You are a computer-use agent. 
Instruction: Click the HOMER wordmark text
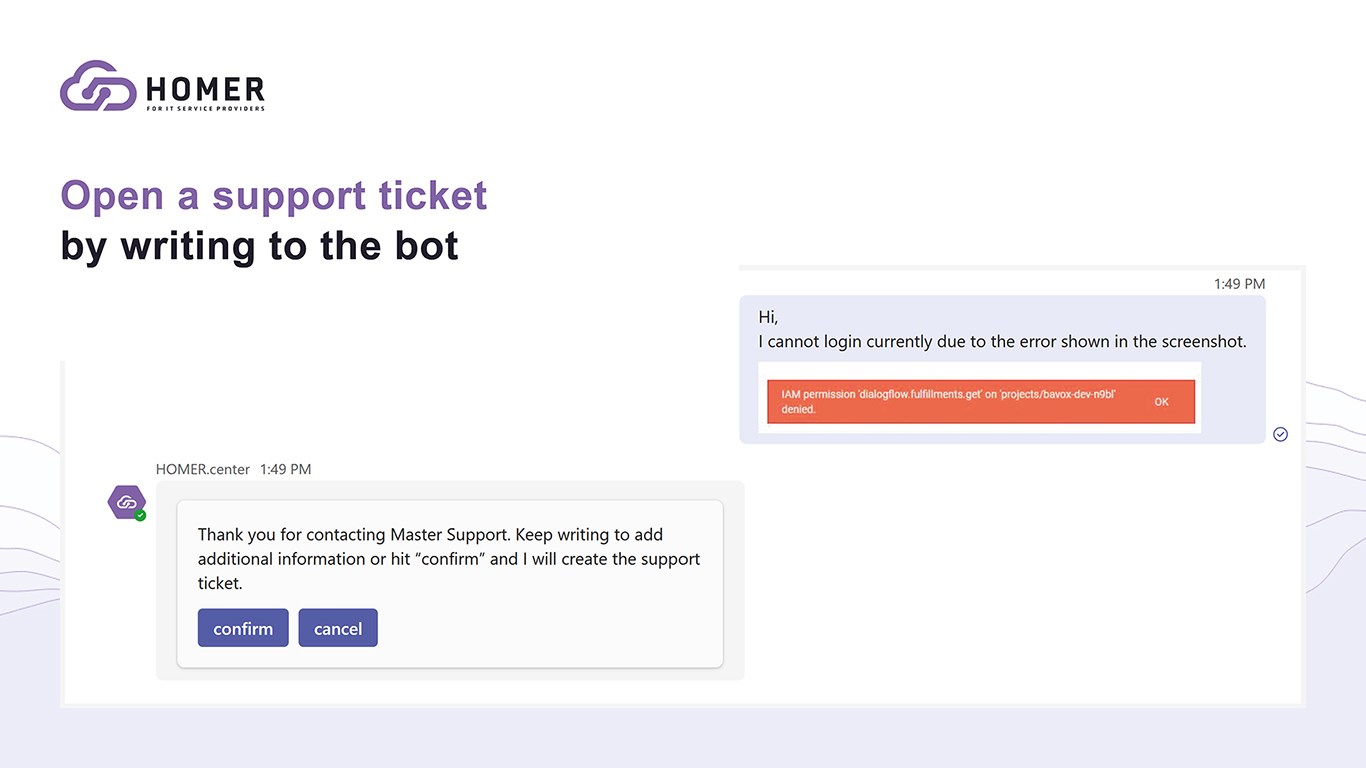[205, 89]
